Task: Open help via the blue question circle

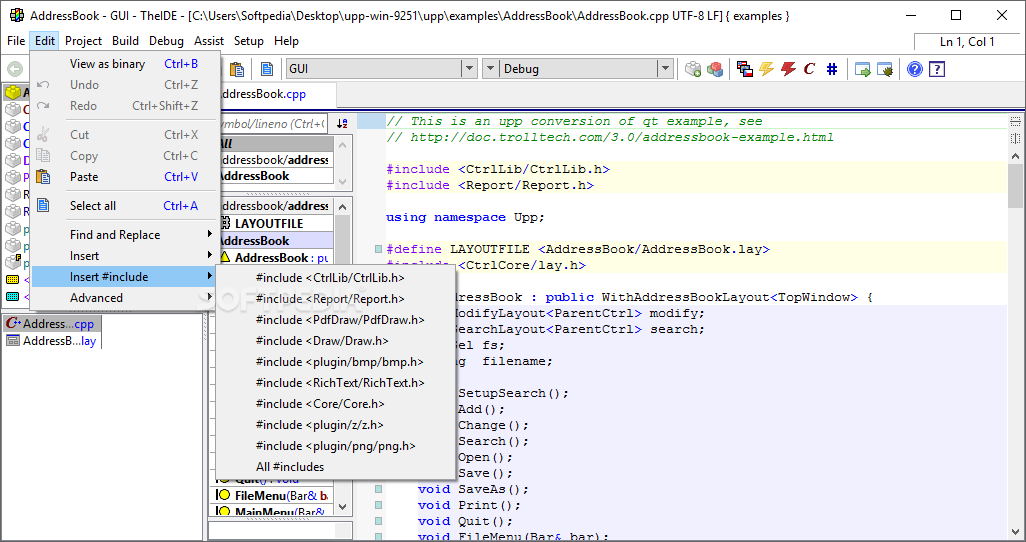Action: pos(915,69)
